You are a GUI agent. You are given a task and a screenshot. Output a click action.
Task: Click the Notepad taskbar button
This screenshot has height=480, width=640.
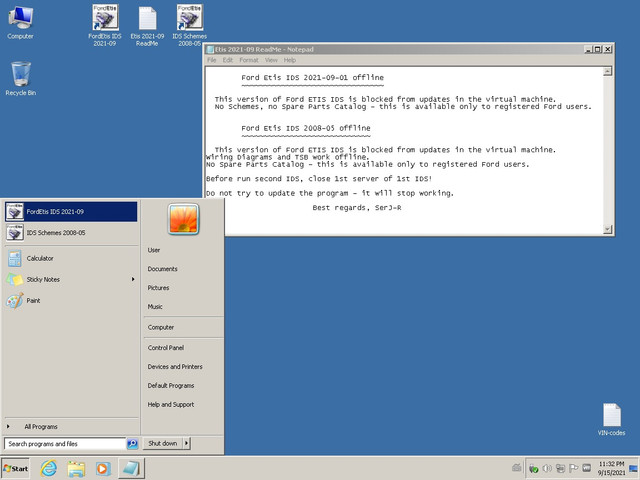tap(131, 468)
